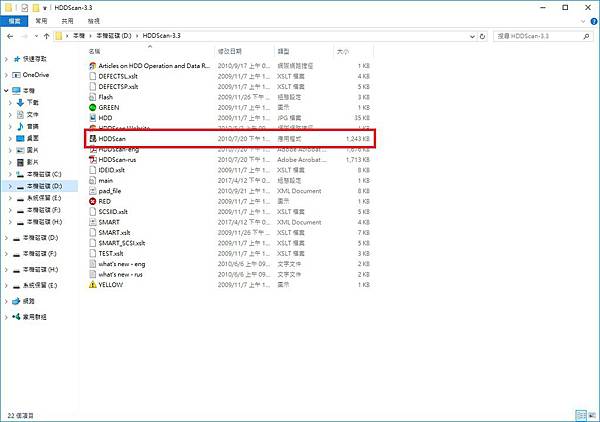Click the search magnifier icon
Screen dimensions: 600x422
(x=586, y=36)
